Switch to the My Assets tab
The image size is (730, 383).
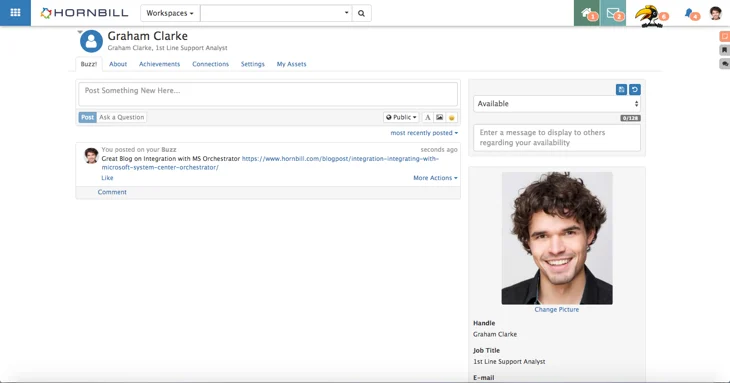pos(291,64)
